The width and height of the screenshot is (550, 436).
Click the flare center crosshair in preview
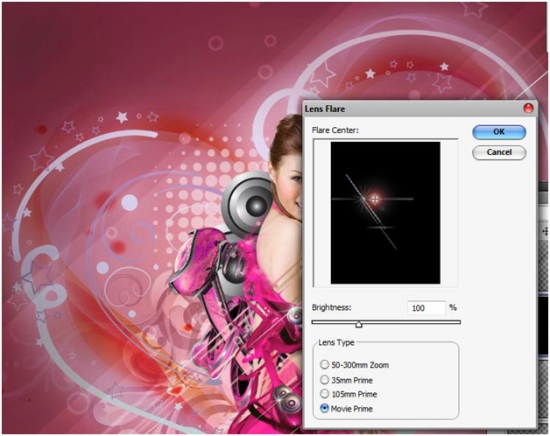click(x=375, y=199)
